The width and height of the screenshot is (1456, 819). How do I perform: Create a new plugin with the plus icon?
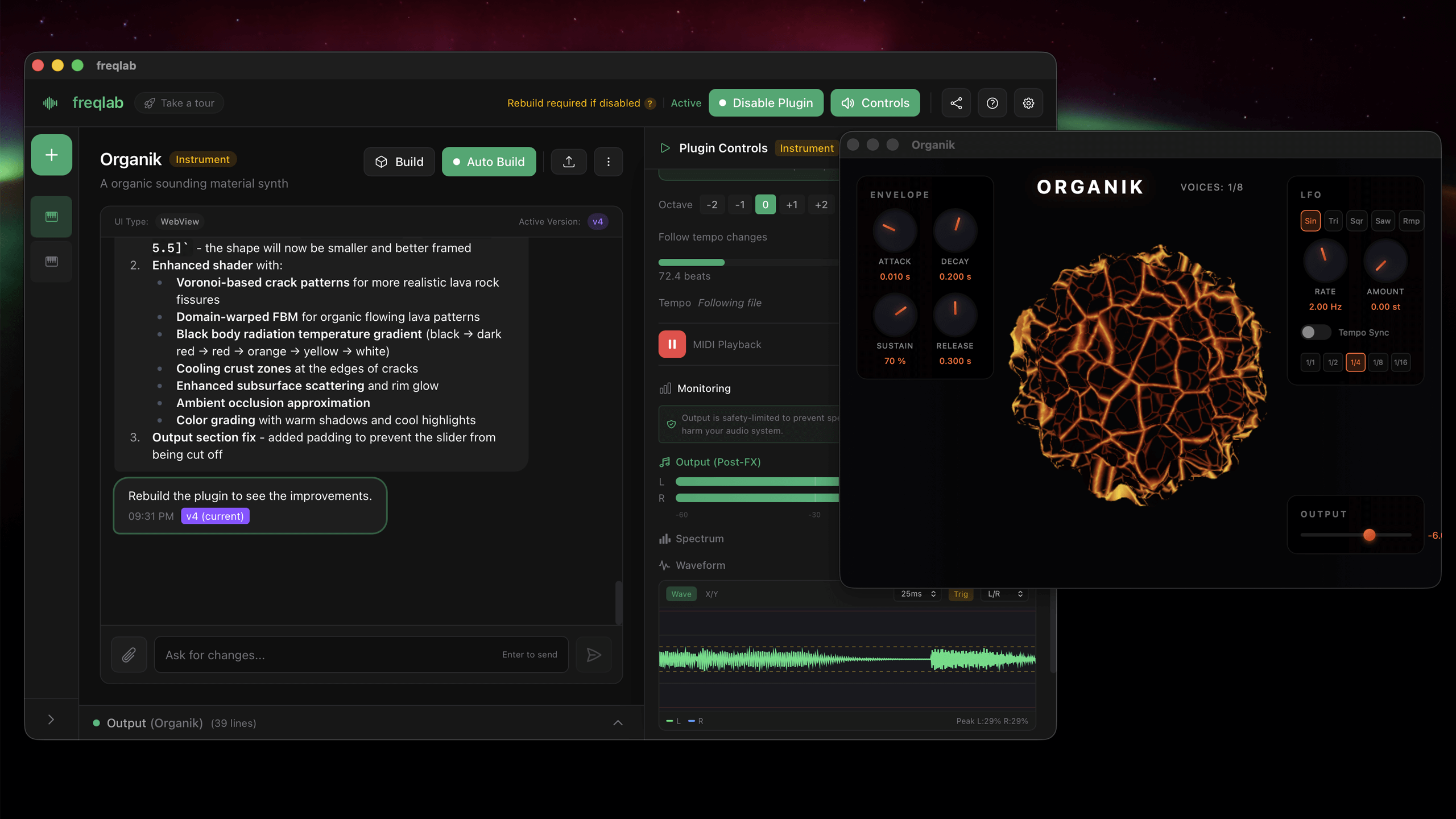pos(51,154)
